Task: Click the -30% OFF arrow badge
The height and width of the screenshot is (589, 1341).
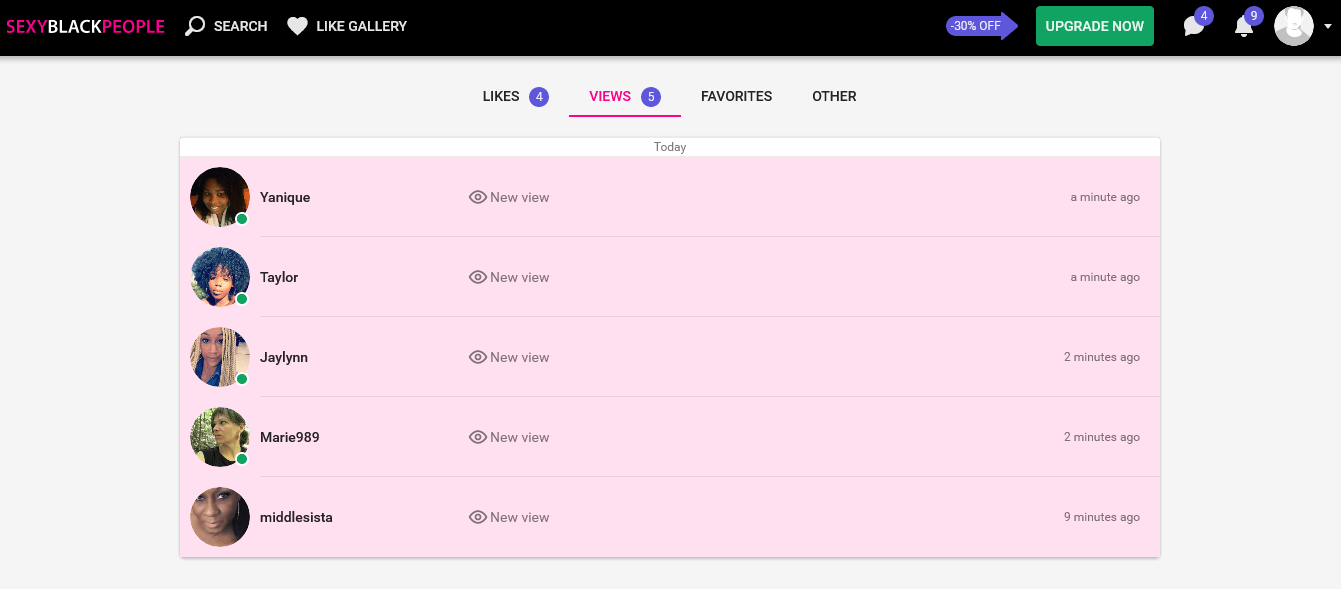Action: pyautogui.click(x=982, y=26)
